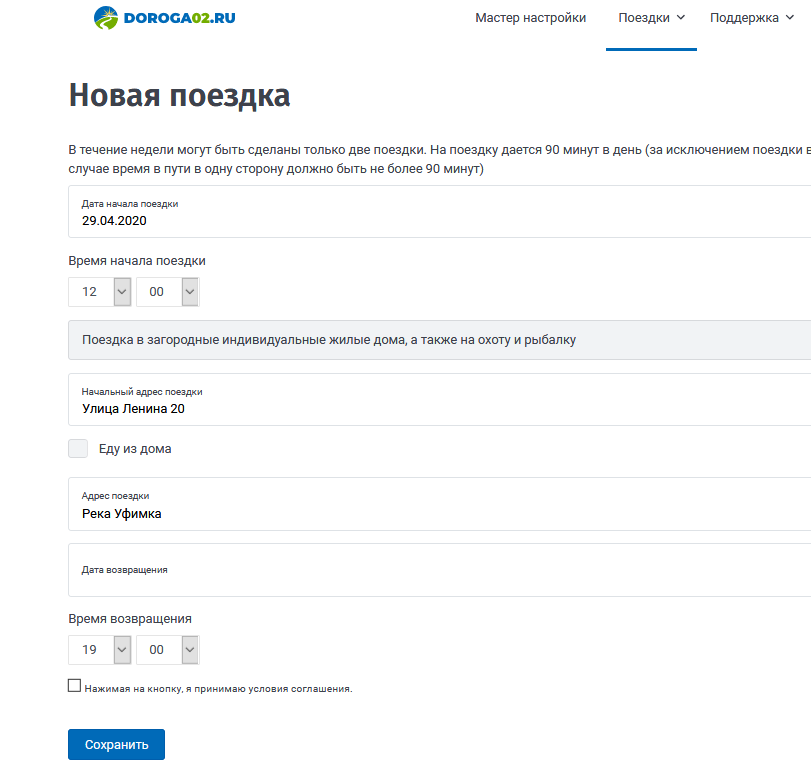The height and width of the screenshot is (777, 811).
Task: Open the DOROGA02.RU logo home link
Action: 164,18
